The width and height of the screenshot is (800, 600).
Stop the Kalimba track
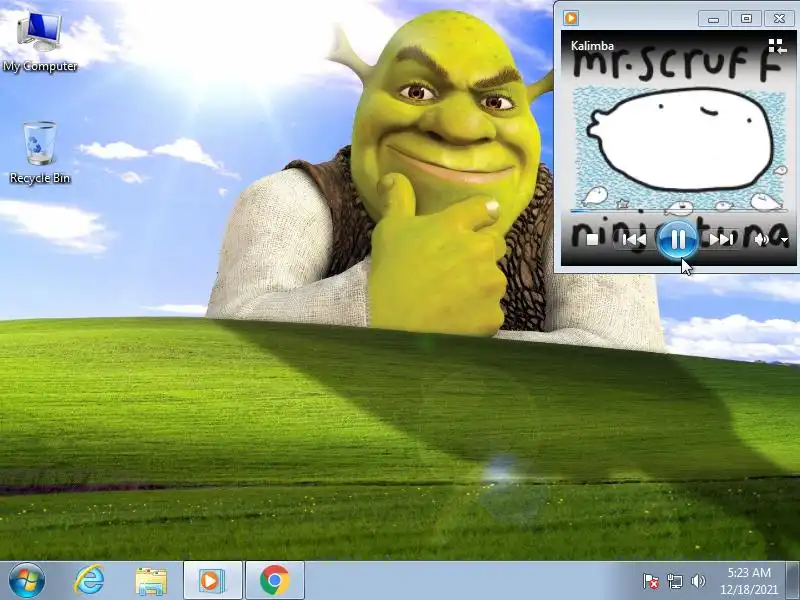click(592, 239)
